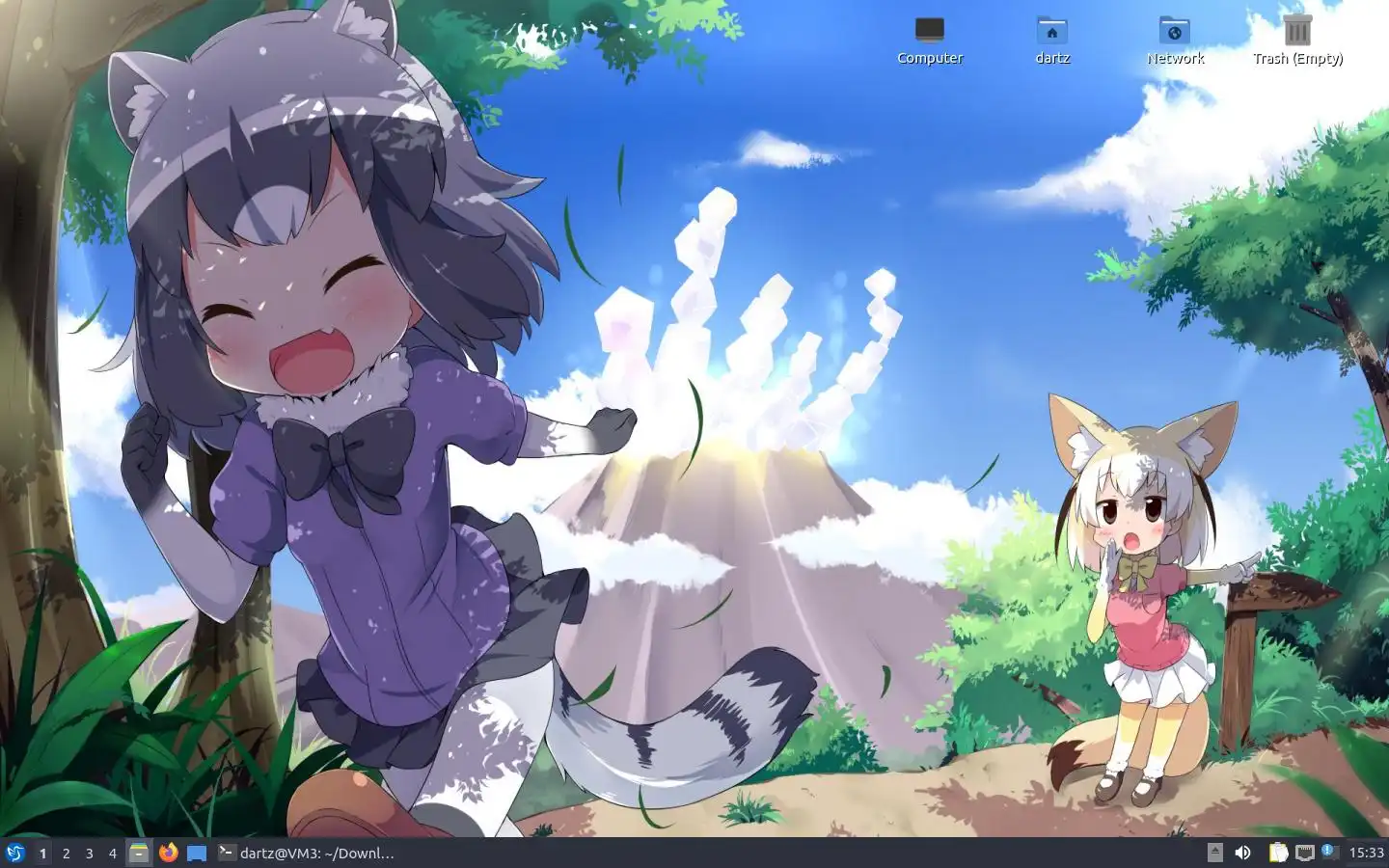Image resolution: width=1389 pixels, height=868 pixels.
Task: Open the wired network tray icon
Action: [1304, 853]
